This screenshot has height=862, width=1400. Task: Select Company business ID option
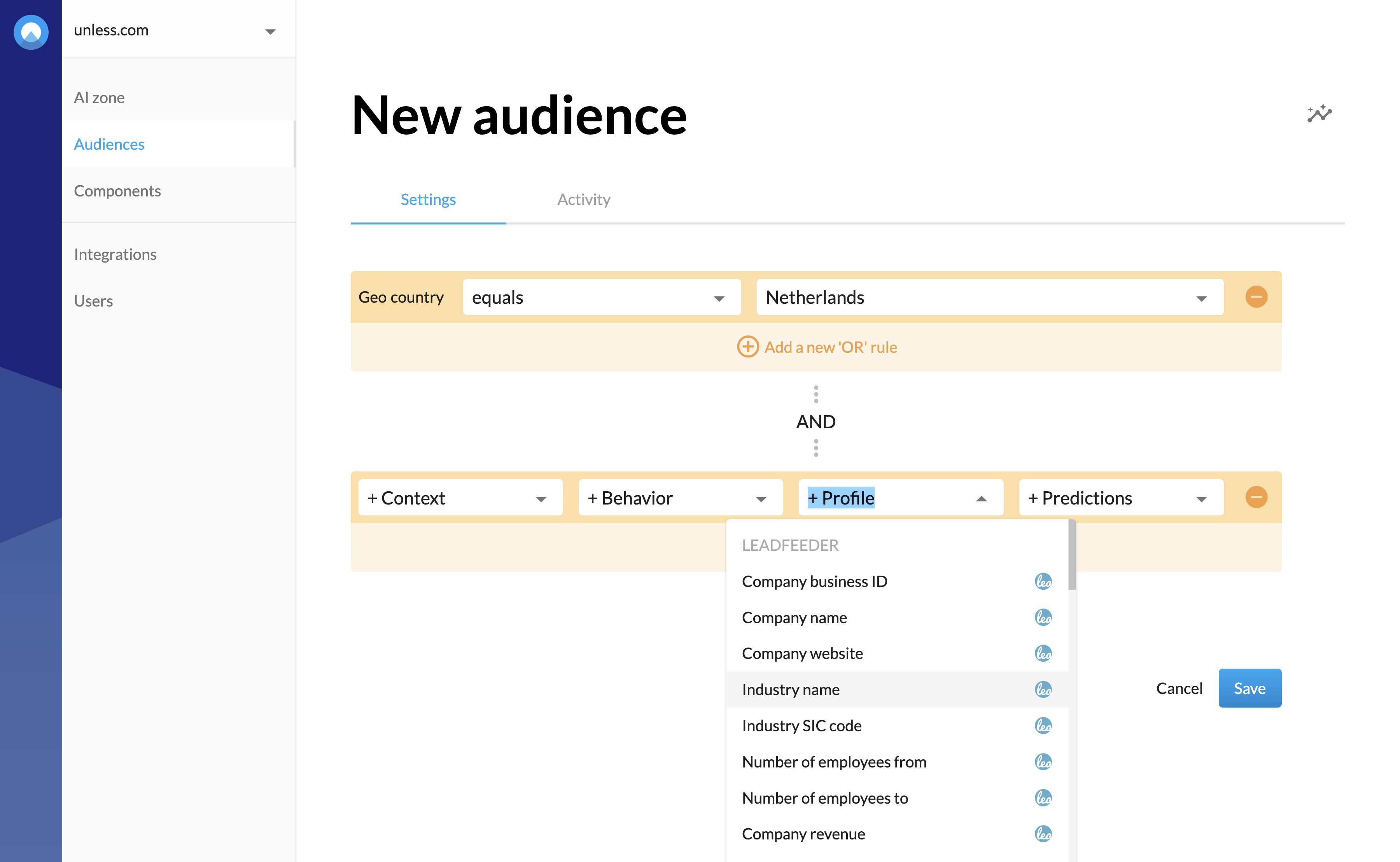click(897, 581)
